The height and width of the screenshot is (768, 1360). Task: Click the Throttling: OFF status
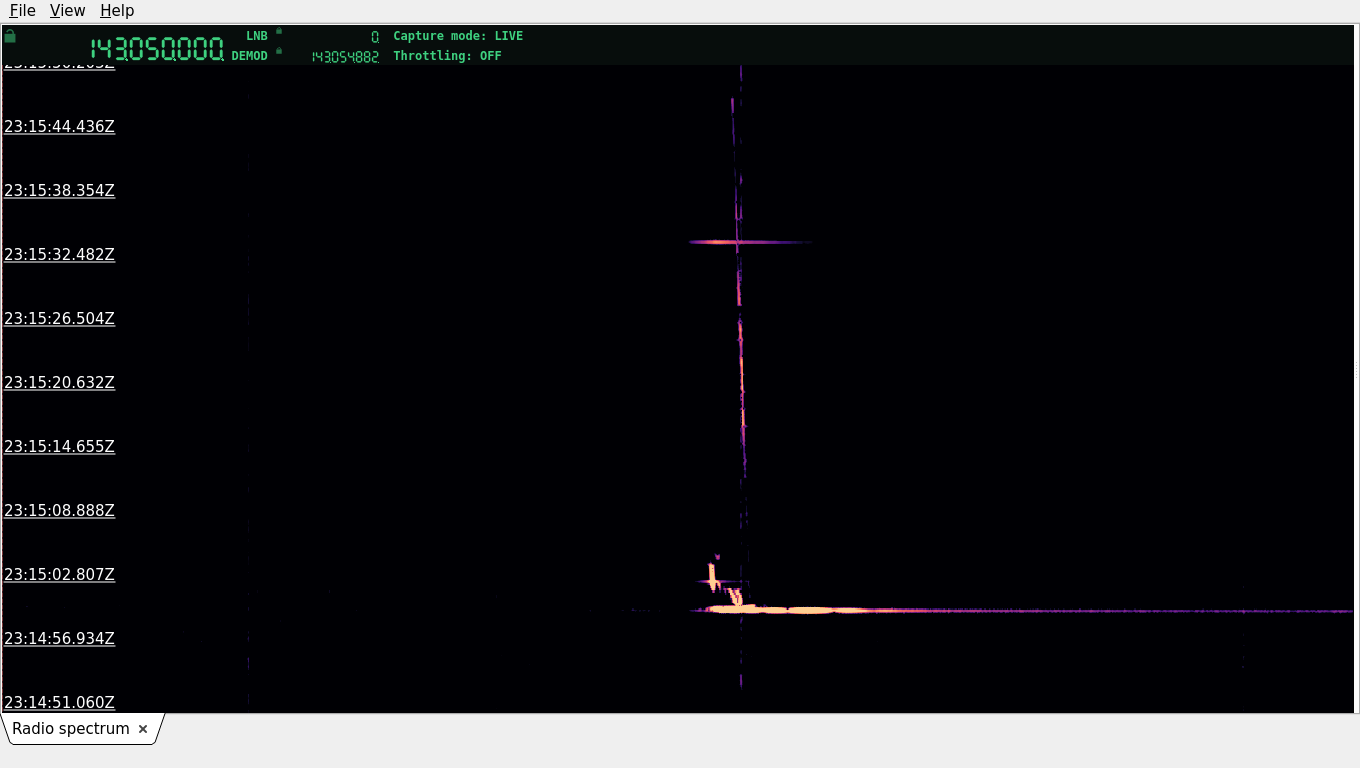point(447,56)
